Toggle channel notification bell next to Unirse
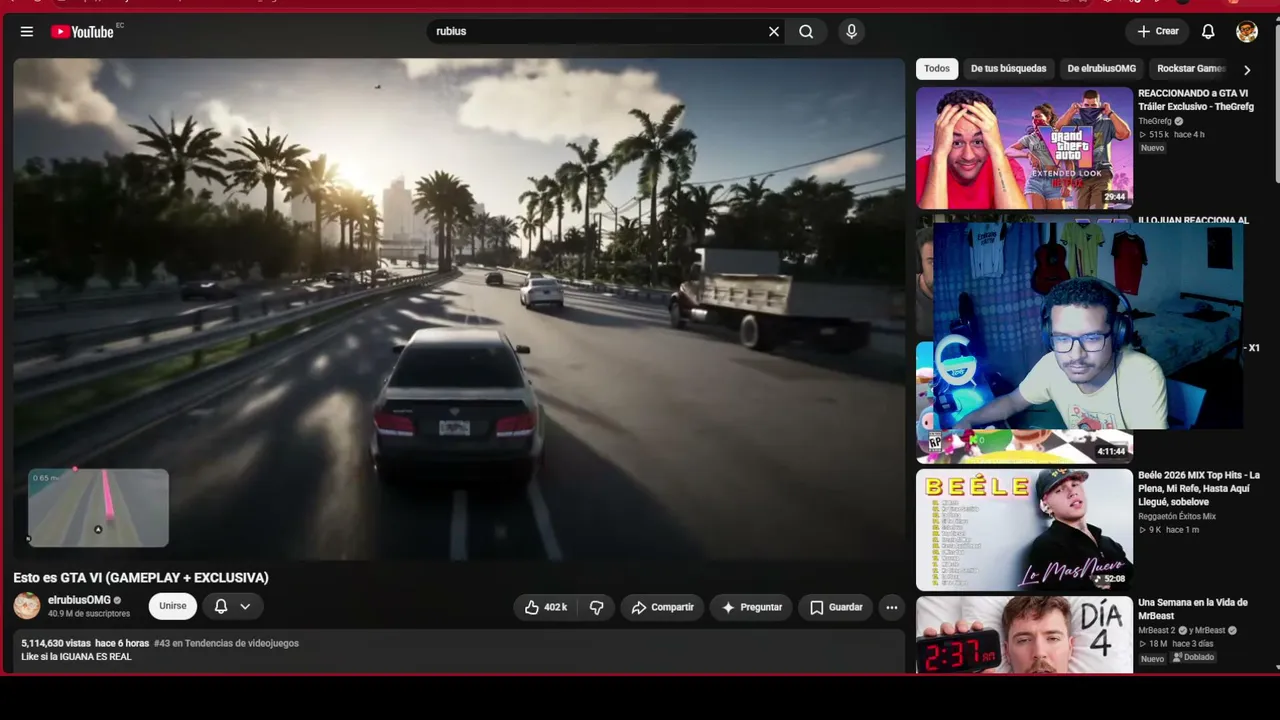1280x720 pixels. 221,606
